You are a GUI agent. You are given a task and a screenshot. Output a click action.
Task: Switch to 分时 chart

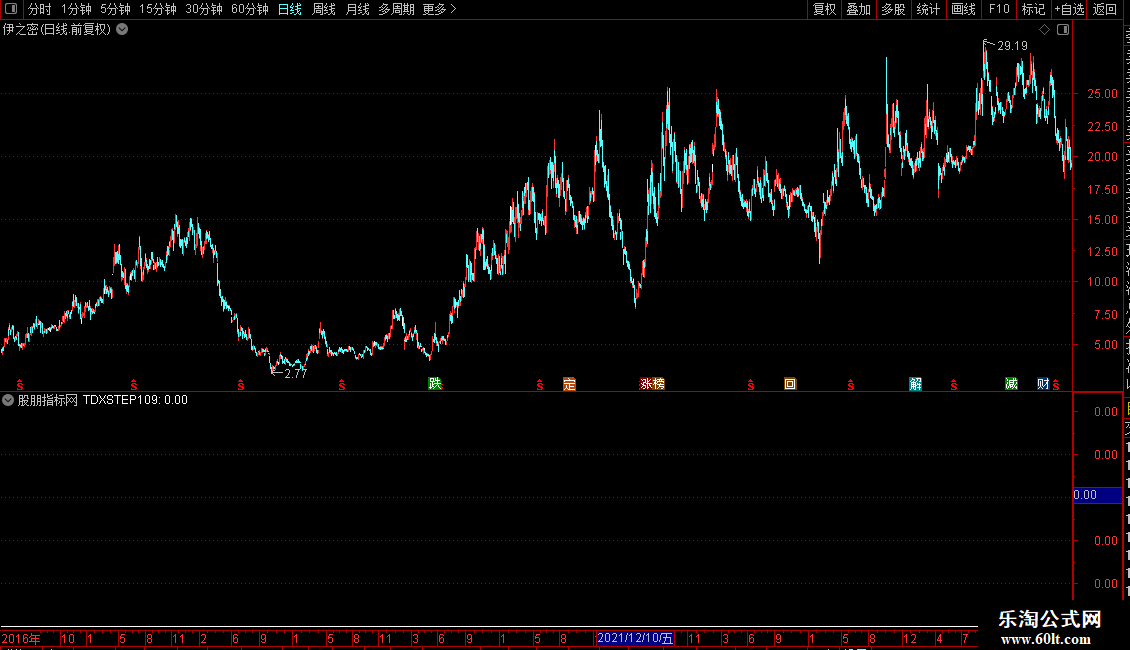point(40,9)
